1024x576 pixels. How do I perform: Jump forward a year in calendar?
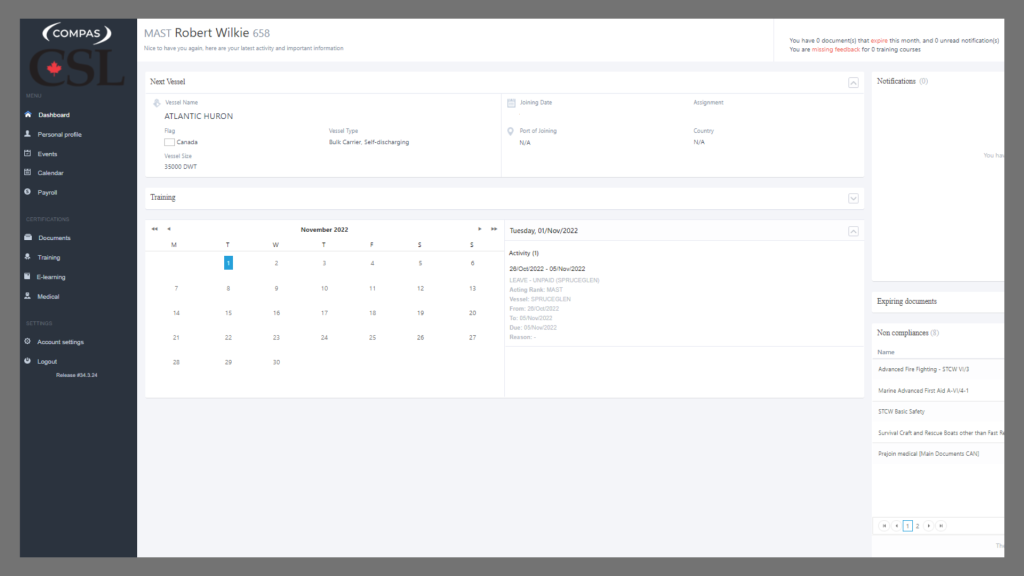pyautogui.click(x=494, y=229)
